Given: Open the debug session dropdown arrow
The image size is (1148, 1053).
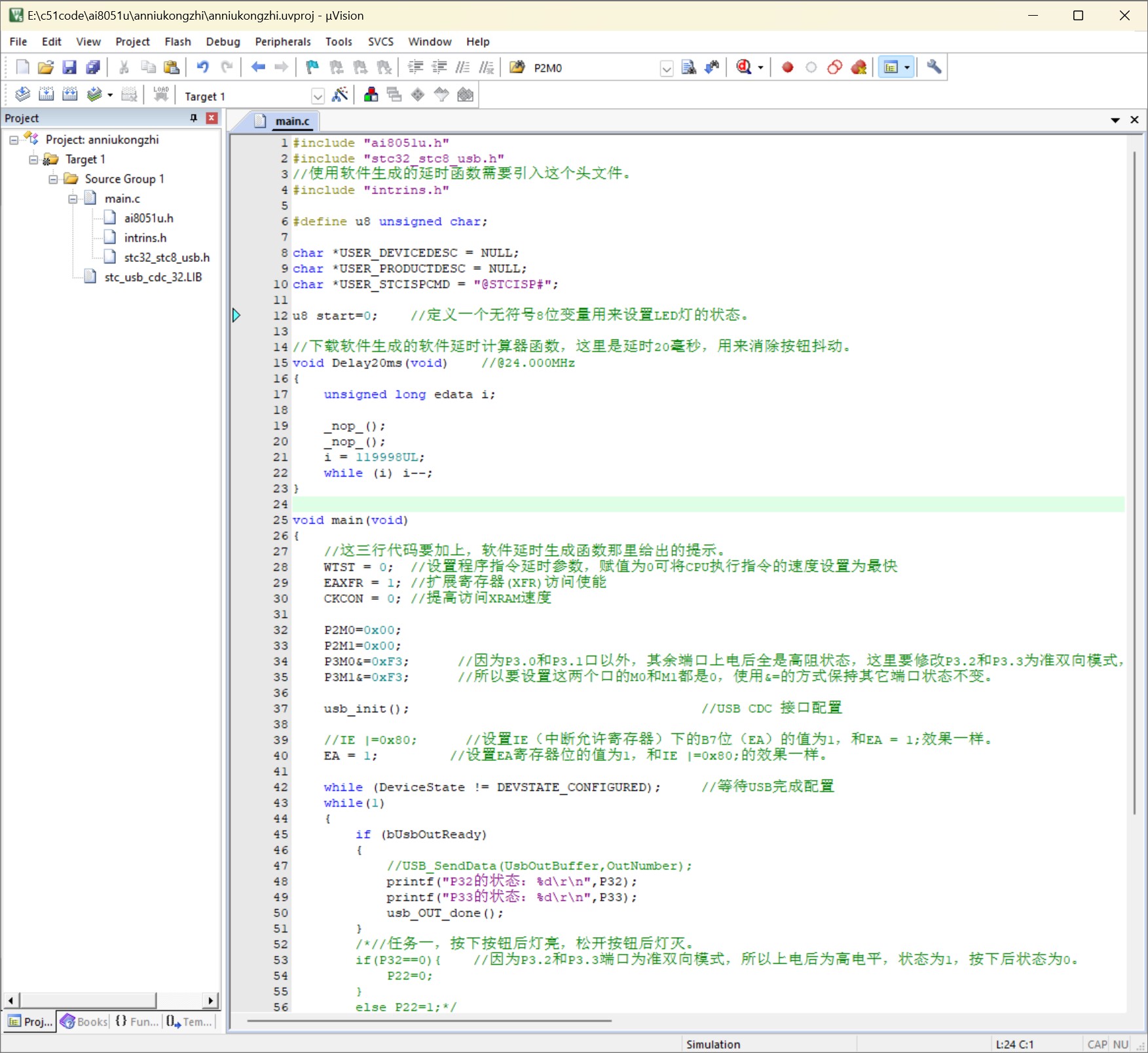Looking at the screenshot, I should pyautogui.click(x=760, y=67).
